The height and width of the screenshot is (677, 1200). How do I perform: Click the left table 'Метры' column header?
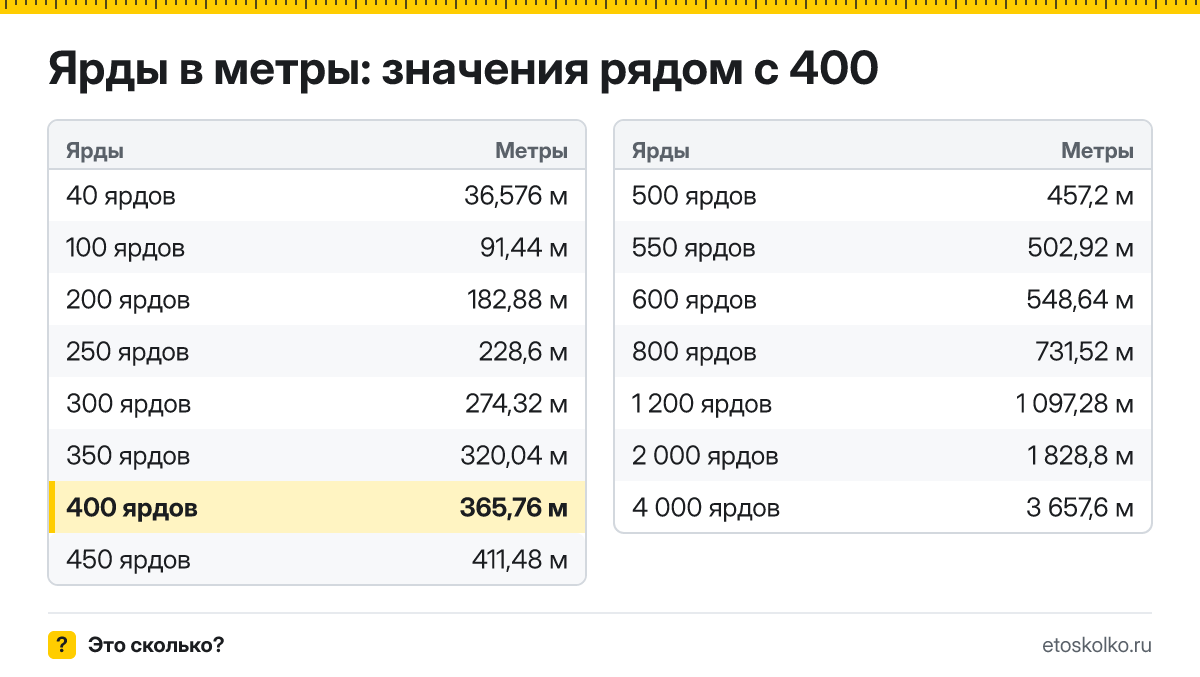(532, 151)
